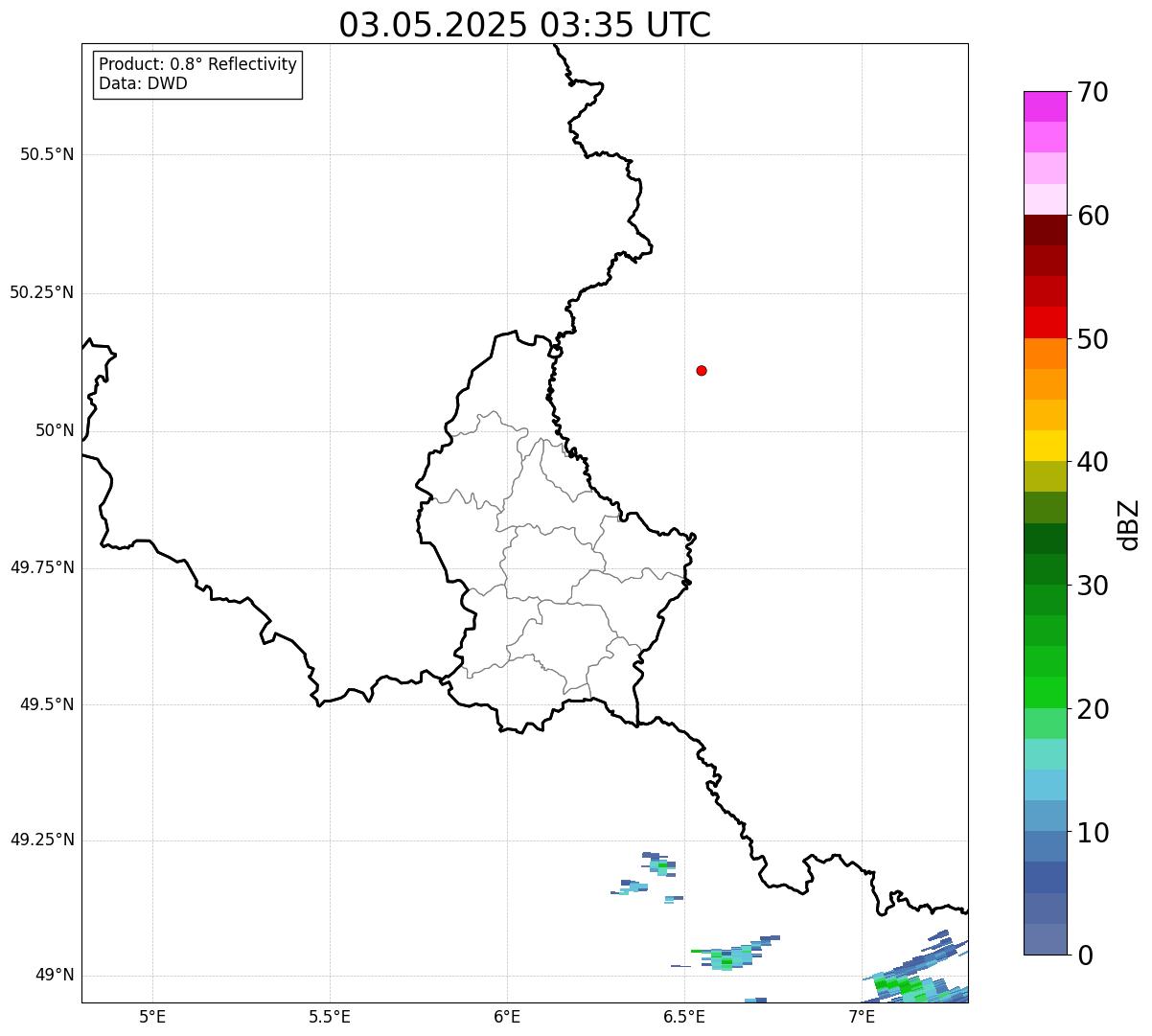The image size is (1152, 1036).
Task: Click the colorbar tick label 60
Action: coord(1093,216)
